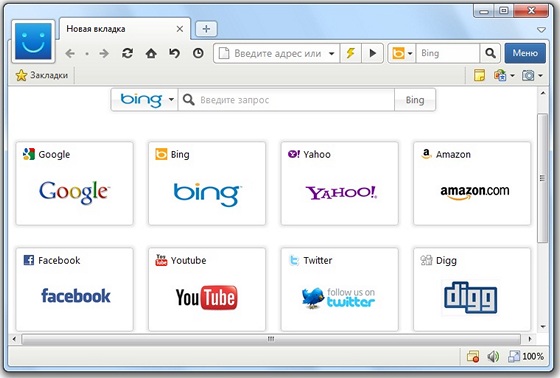Click the undo closed tab icon
The width and height of the screenshot is (560, 378).
tap(174, 54)
